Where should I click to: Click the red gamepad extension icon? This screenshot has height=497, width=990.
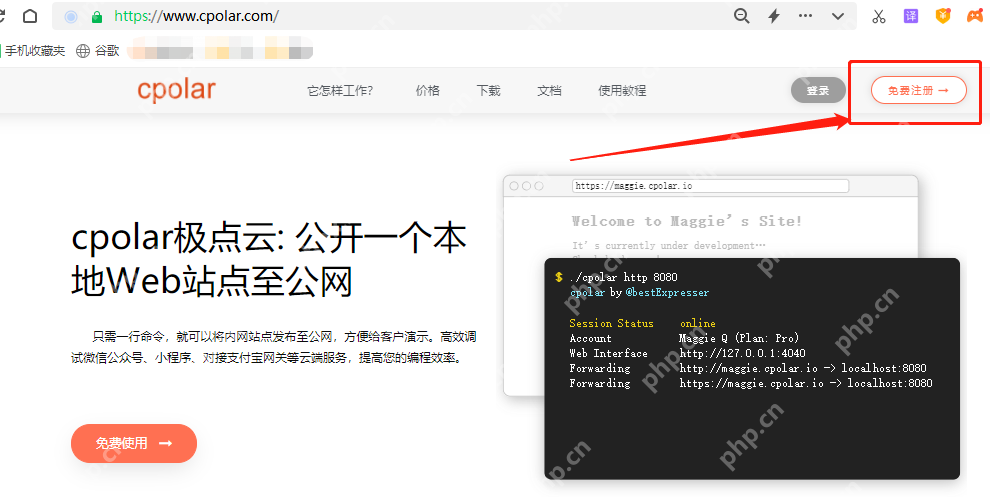pos(975,16)
